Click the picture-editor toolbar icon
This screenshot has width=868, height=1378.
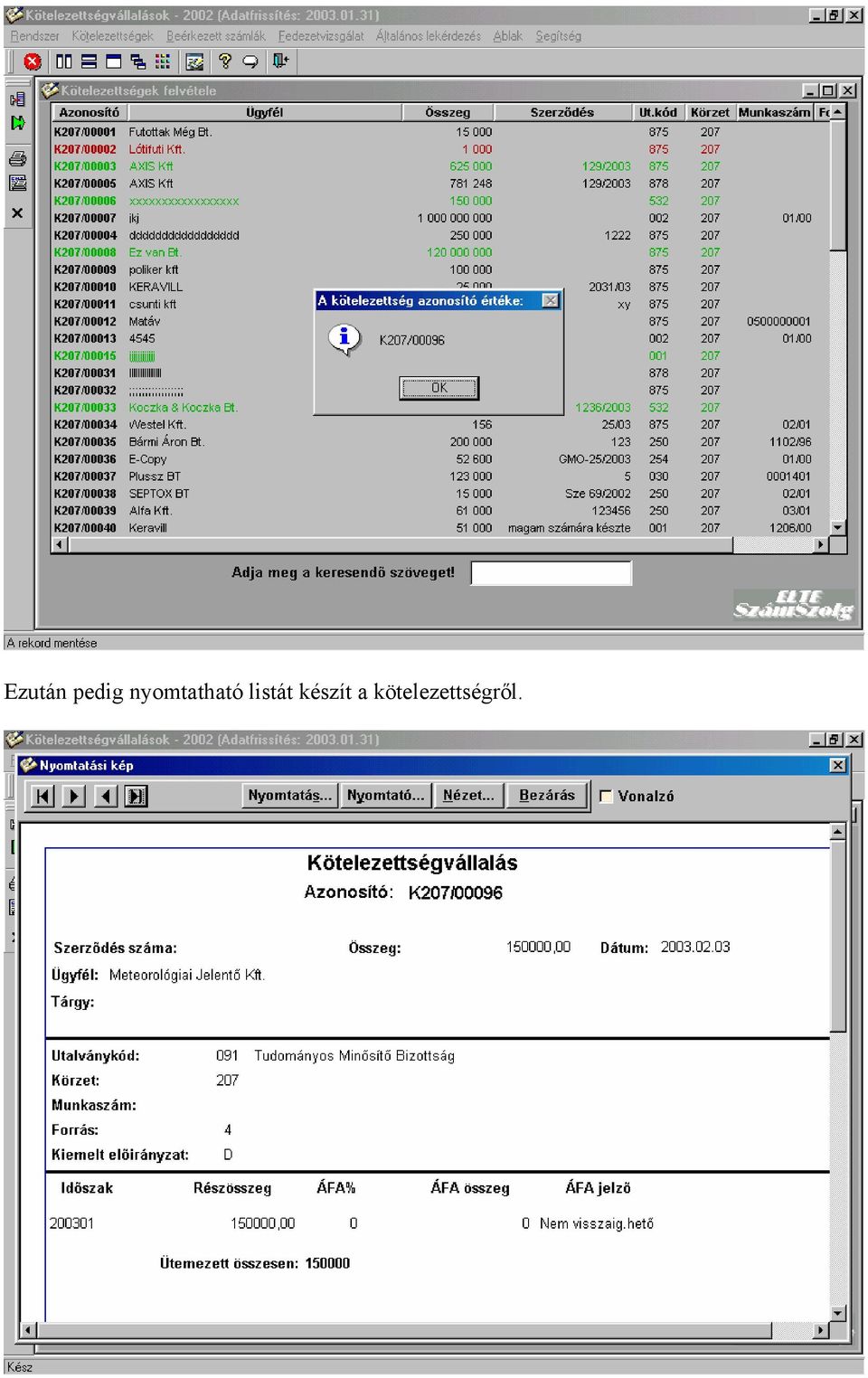[193, 61]
